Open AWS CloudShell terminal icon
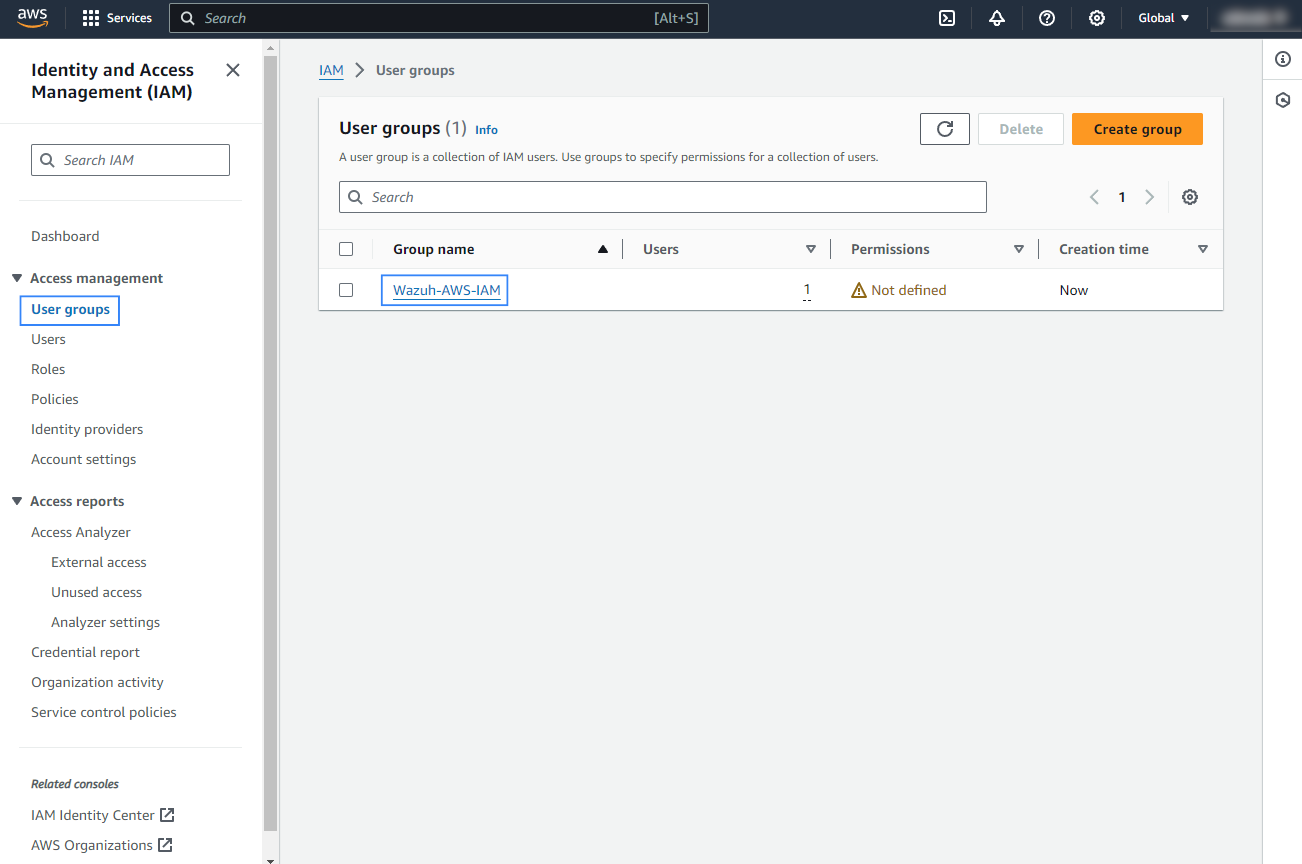1302x864 pixels. 946,18
